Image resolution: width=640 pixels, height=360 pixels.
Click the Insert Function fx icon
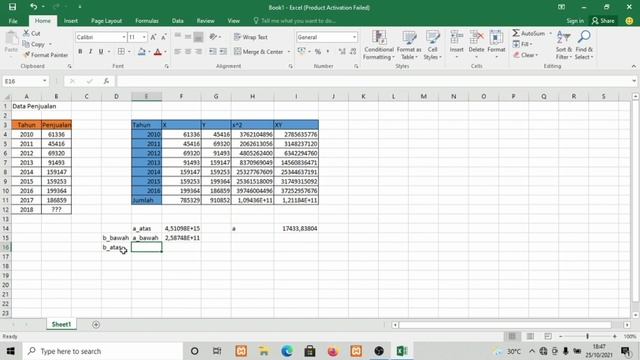click(106, 81)
